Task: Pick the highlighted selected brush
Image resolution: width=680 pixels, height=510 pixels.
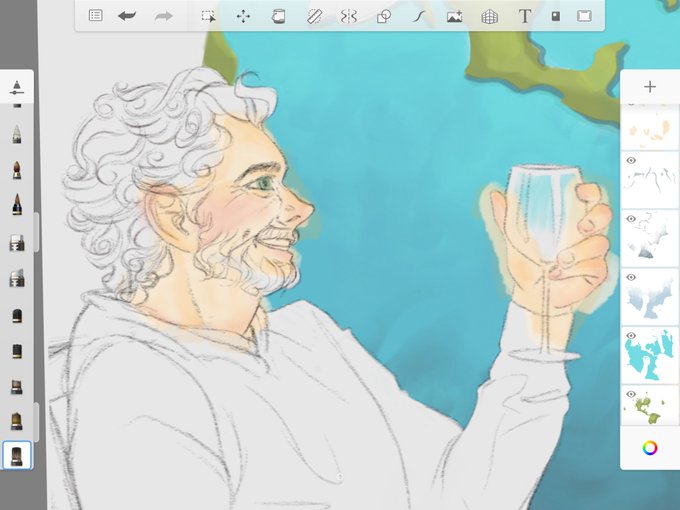Action: [16, 455]
